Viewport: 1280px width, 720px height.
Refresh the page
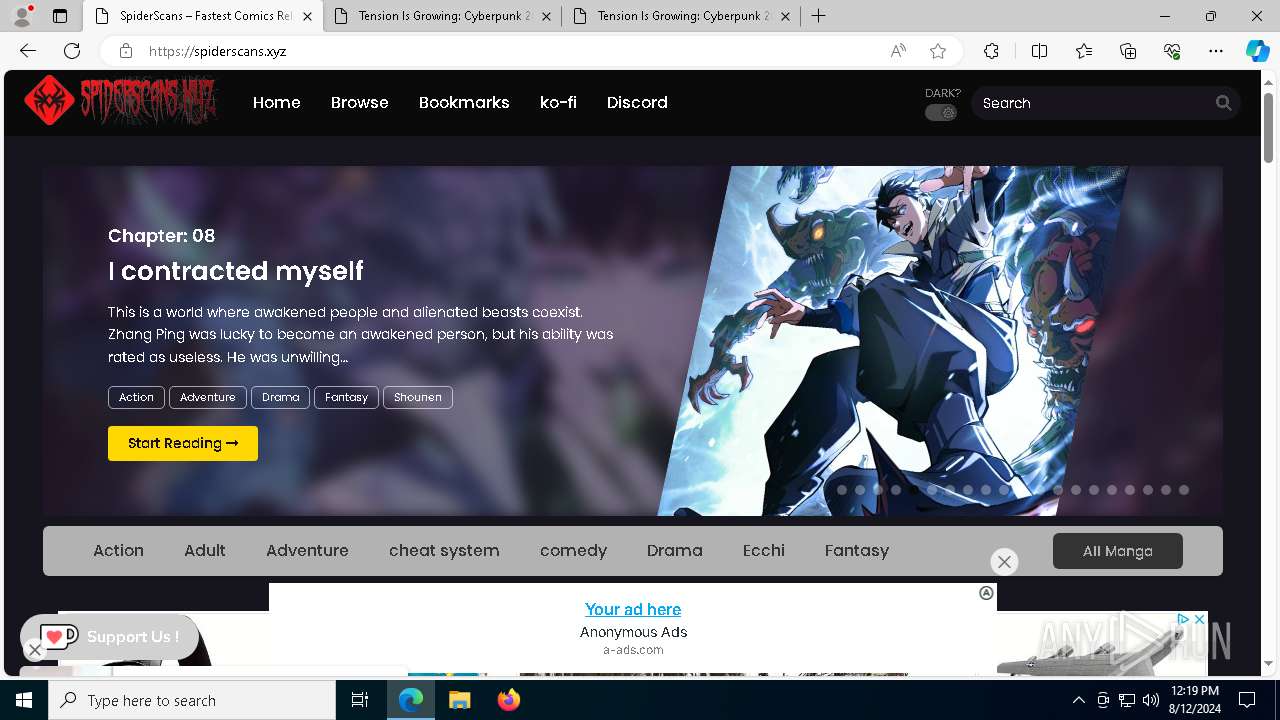coord(72,51)
